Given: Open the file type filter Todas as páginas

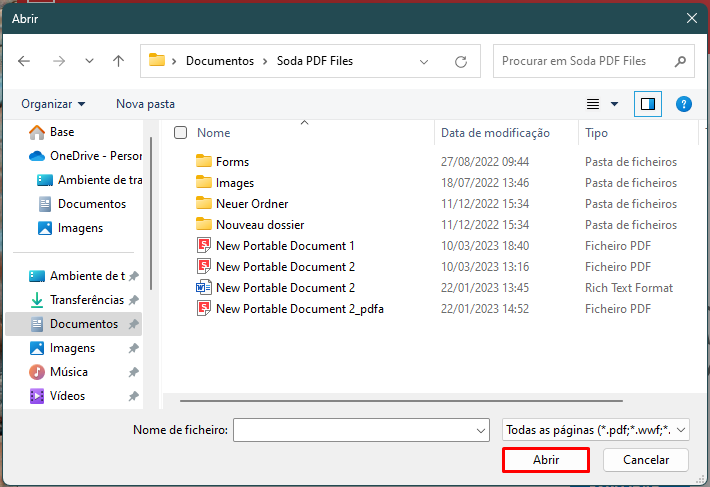Looking at the screenshot, I should [595, 430].
